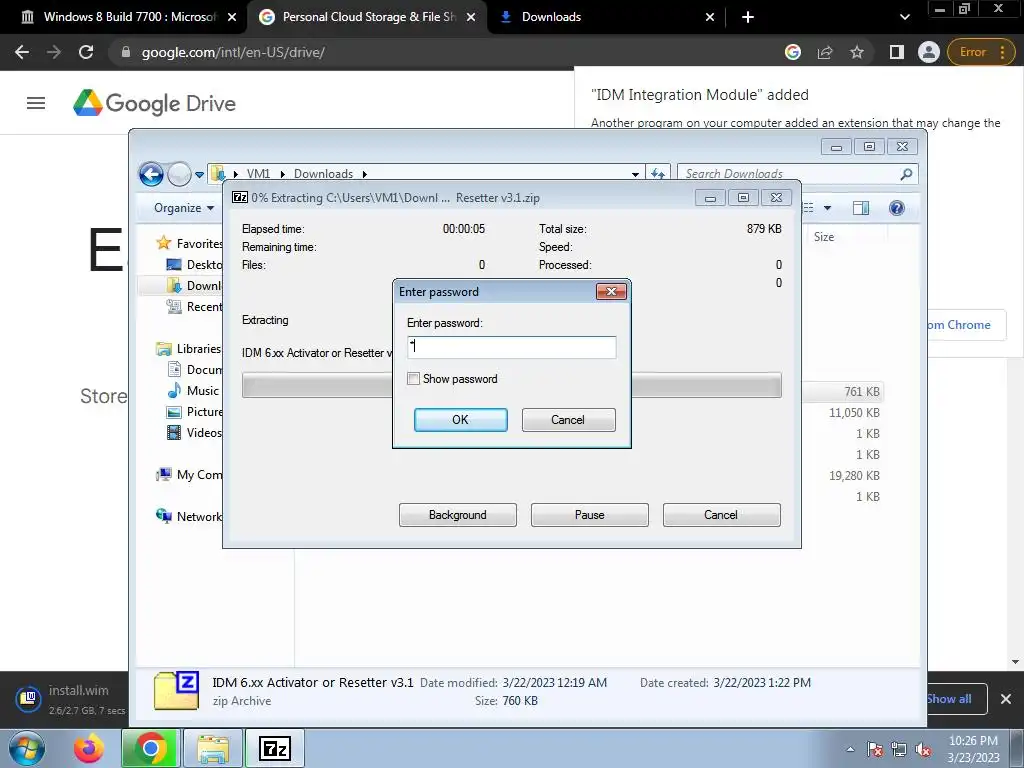This screenshot has height=768, width=1024.
Task: Open Music library in sidebar
Action: click(194, 391)
